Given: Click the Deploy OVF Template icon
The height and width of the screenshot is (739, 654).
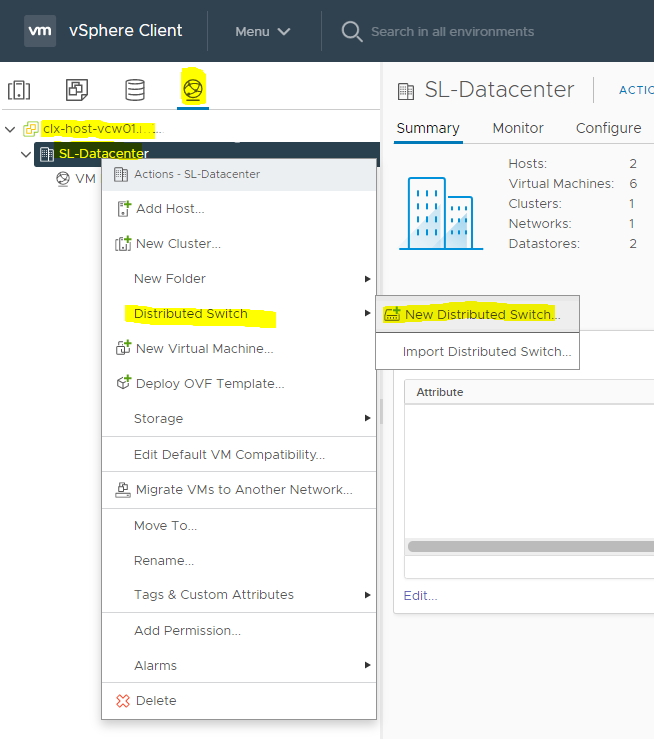Looking at the screenshot, I should pos(123,383).
